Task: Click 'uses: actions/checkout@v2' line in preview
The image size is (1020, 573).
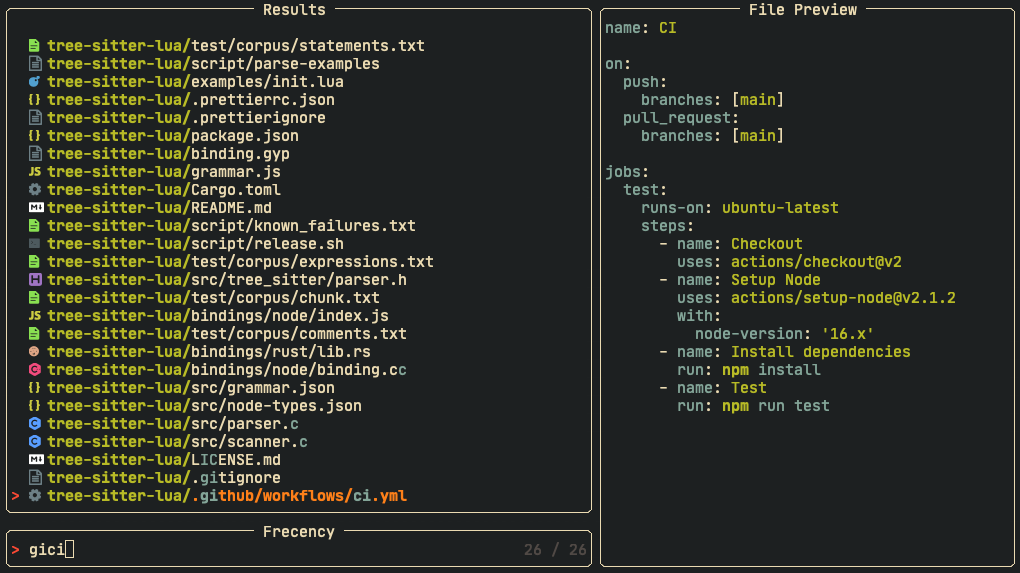Action: click(x=789, y=261)
